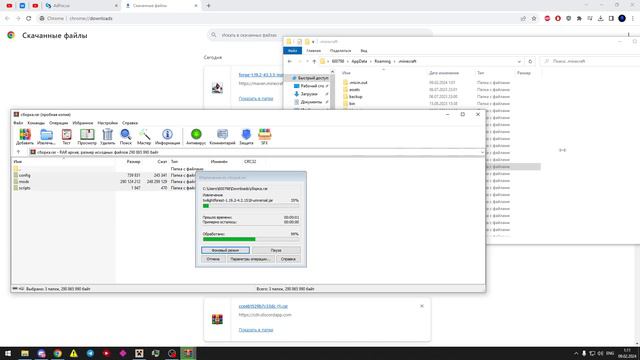Screen dimensions: 640x360
Task: Sort WinRAR list by Размер column
Action: pos(133,162)
